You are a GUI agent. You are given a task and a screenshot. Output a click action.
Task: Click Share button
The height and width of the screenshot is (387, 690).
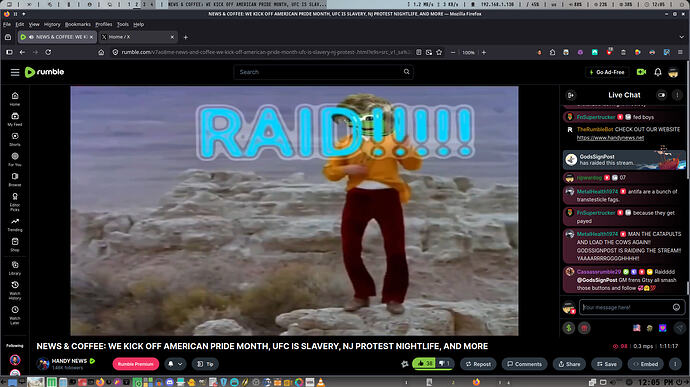[x=569, y=364]
